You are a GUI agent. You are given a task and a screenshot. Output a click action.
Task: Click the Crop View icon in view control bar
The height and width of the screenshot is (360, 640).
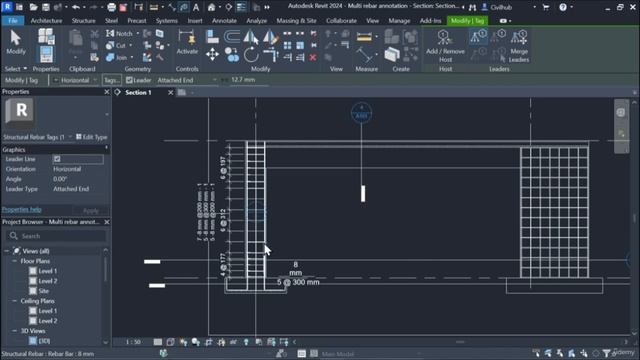209,342
